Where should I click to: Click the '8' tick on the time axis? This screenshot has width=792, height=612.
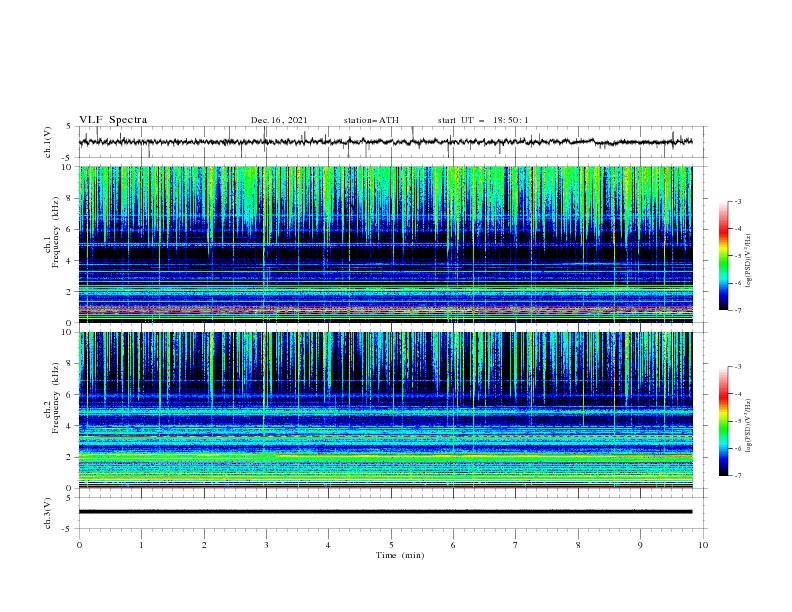(x=578, y=545)
